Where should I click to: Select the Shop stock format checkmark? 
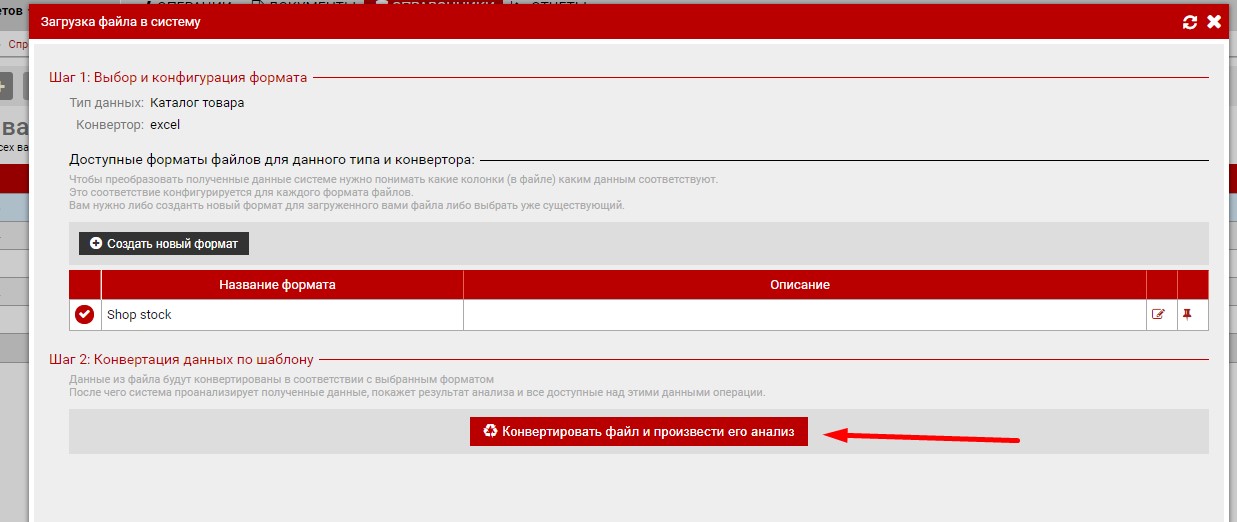pos(85,315)
